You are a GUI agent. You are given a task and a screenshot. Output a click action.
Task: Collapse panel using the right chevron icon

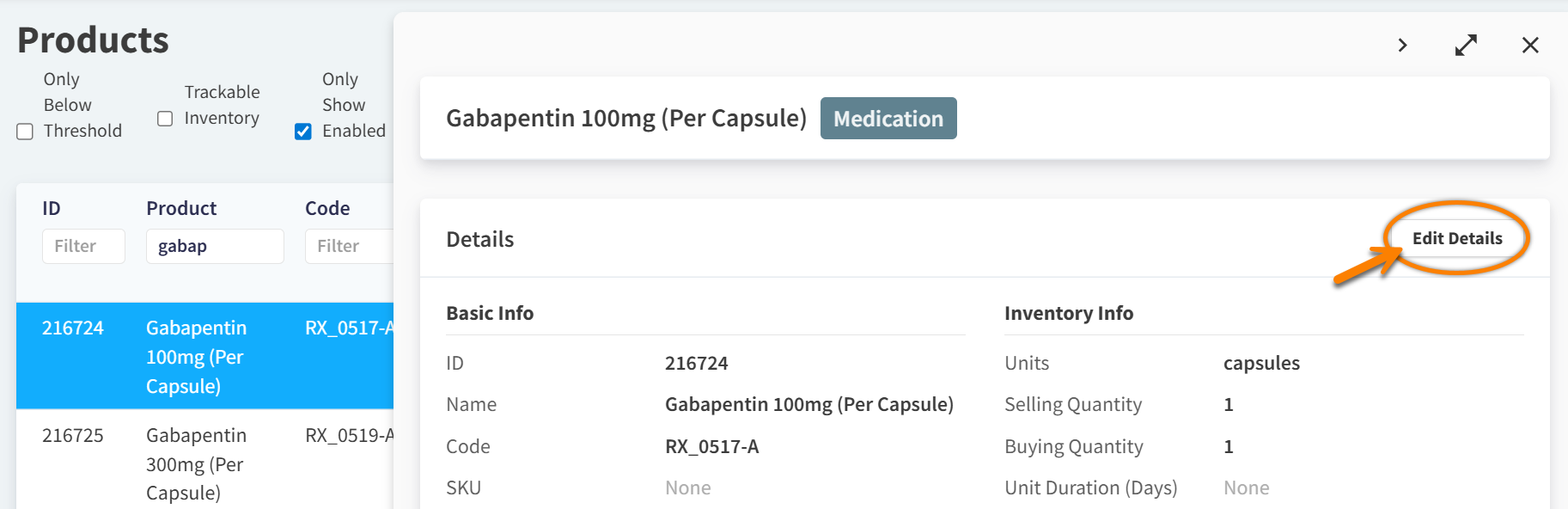point(1401,45)
